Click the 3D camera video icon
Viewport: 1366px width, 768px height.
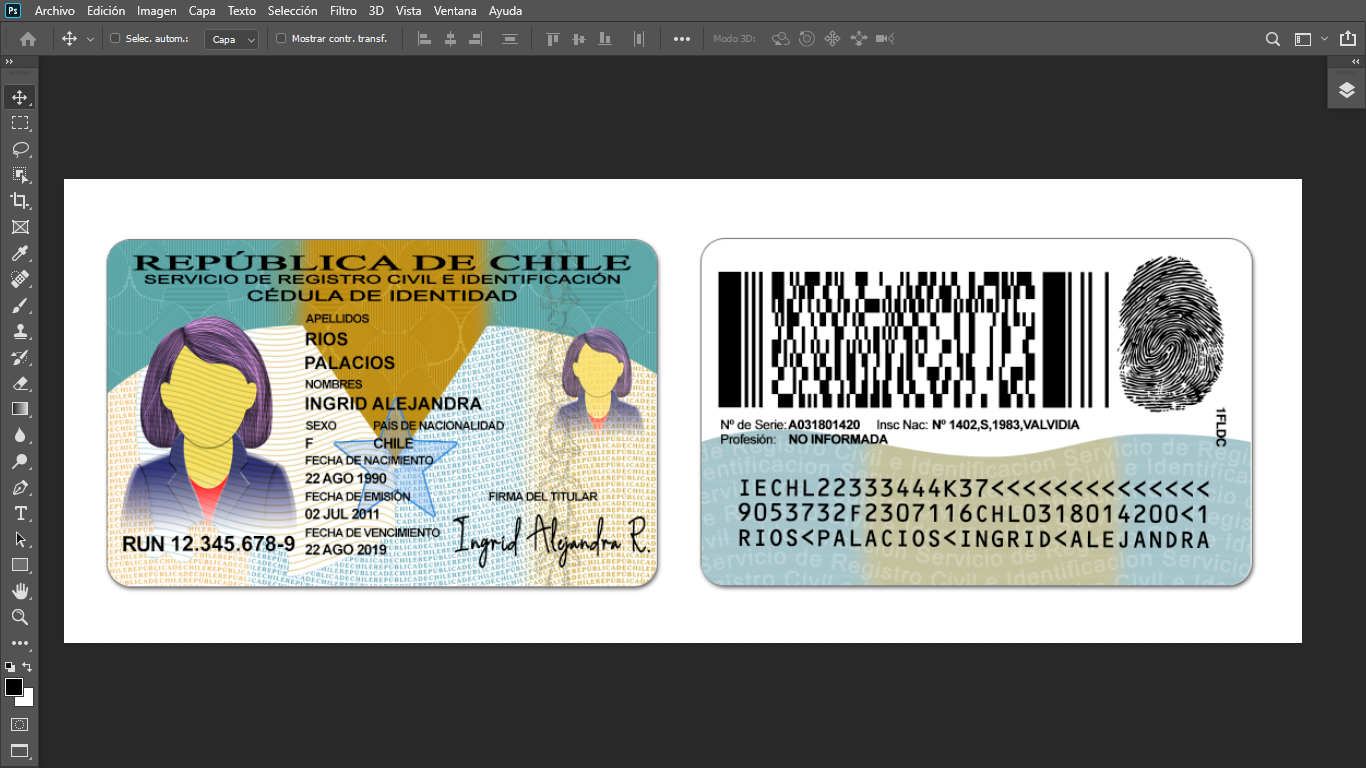point(884,39)
